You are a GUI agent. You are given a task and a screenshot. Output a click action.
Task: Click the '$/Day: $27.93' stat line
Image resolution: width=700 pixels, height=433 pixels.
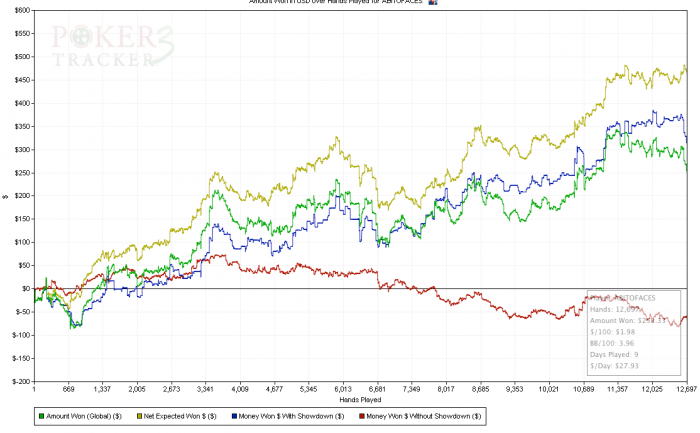pos(614,366)
